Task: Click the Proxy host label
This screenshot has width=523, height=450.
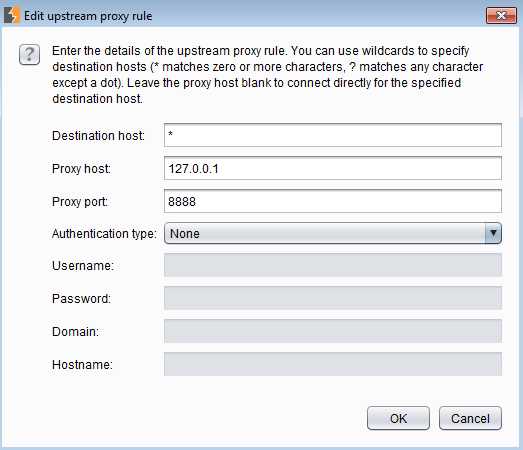Action: [81, 169]
